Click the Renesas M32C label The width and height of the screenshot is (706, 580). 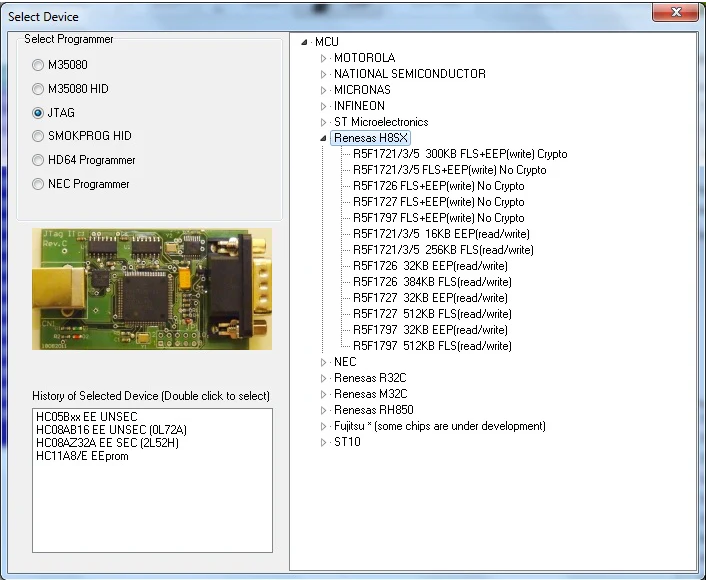(x=371, y=394)
